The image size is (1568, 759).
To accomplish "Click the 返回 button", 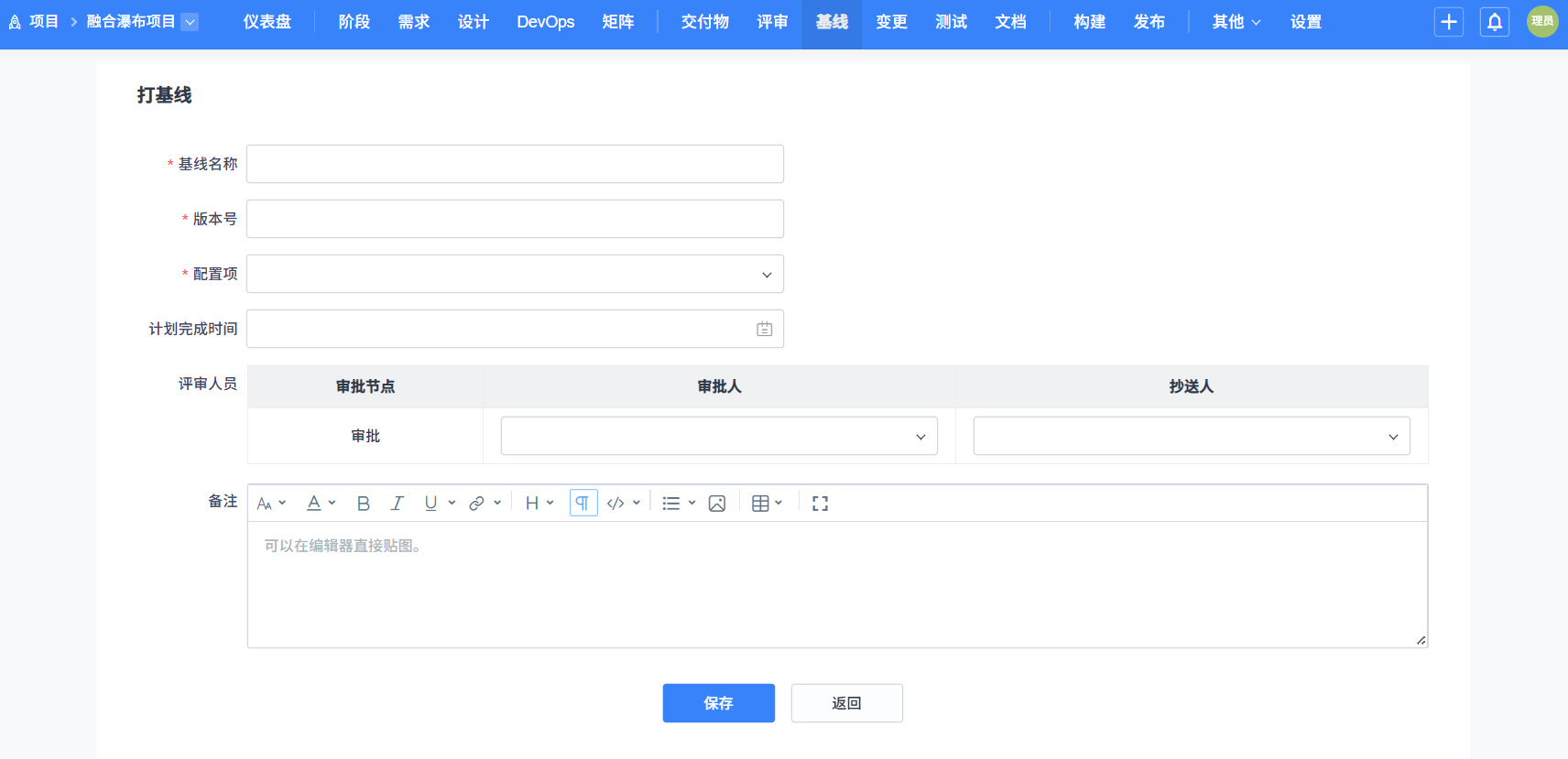I will [x=846, y=703].
